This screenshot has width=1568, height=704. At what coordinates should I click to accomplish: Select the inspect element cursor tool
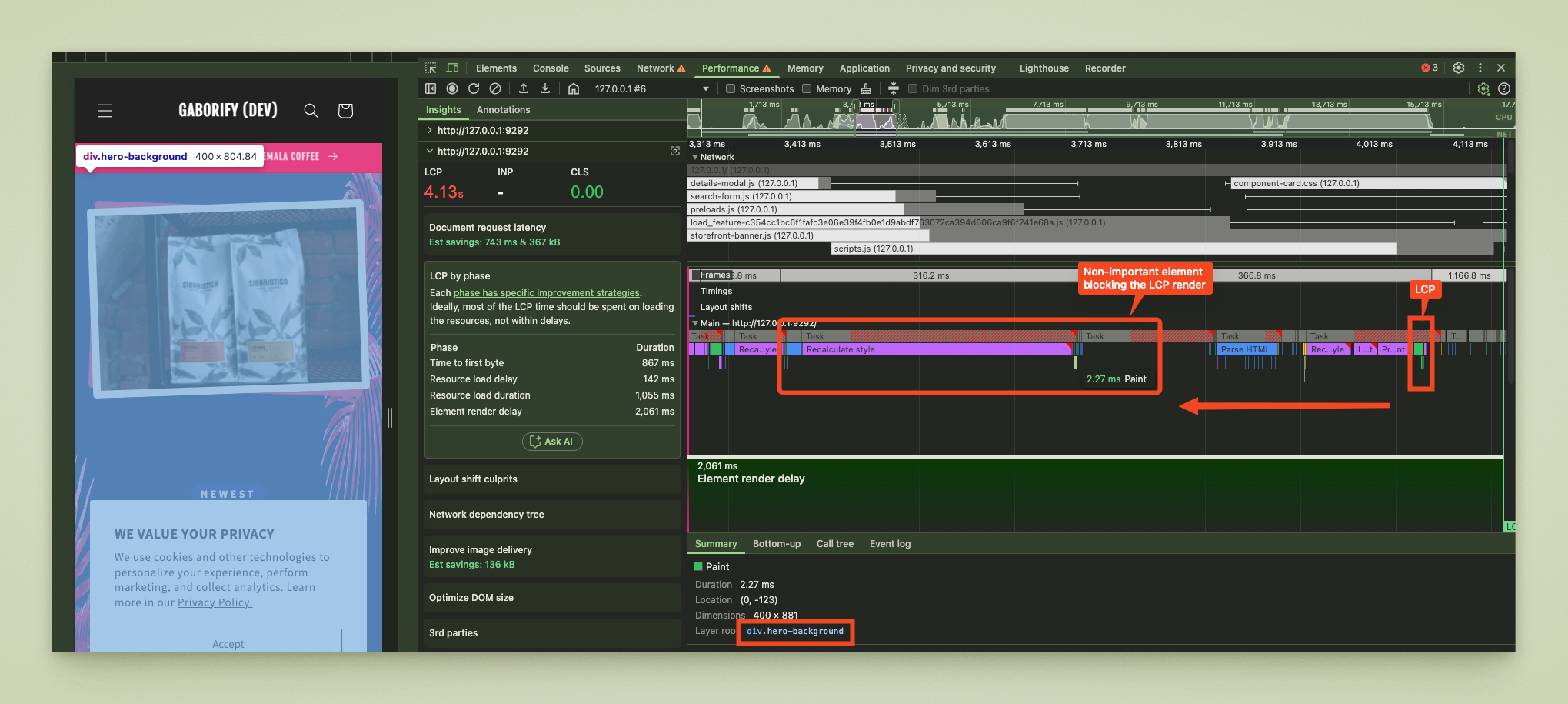click(431, 68)
